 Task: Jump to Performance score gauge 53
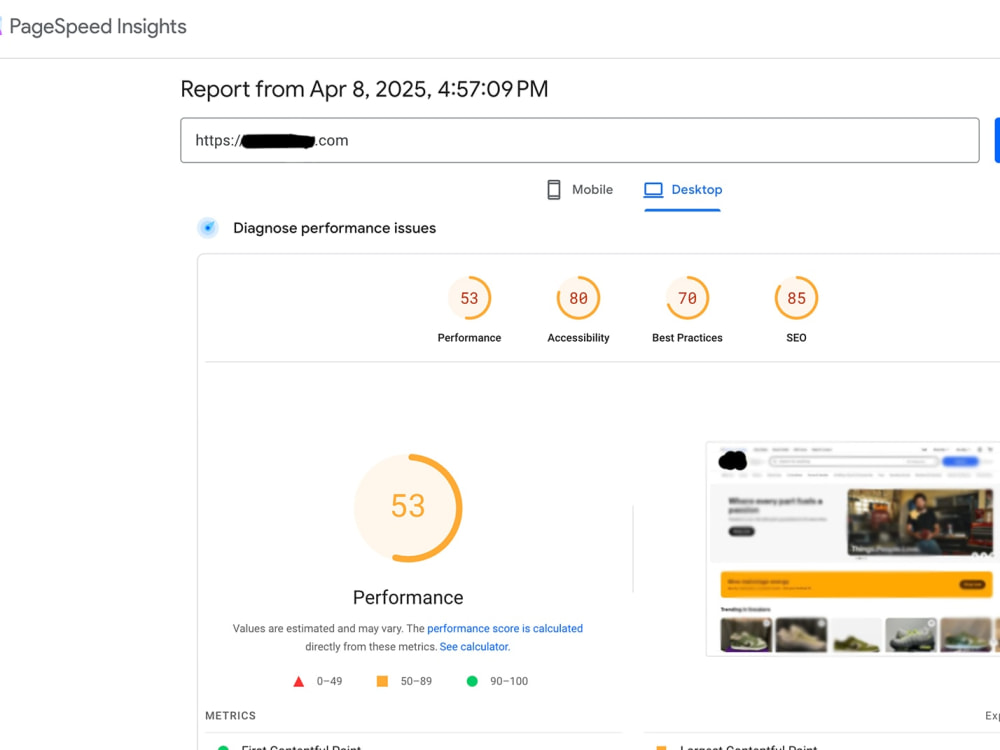pos(469,298)
